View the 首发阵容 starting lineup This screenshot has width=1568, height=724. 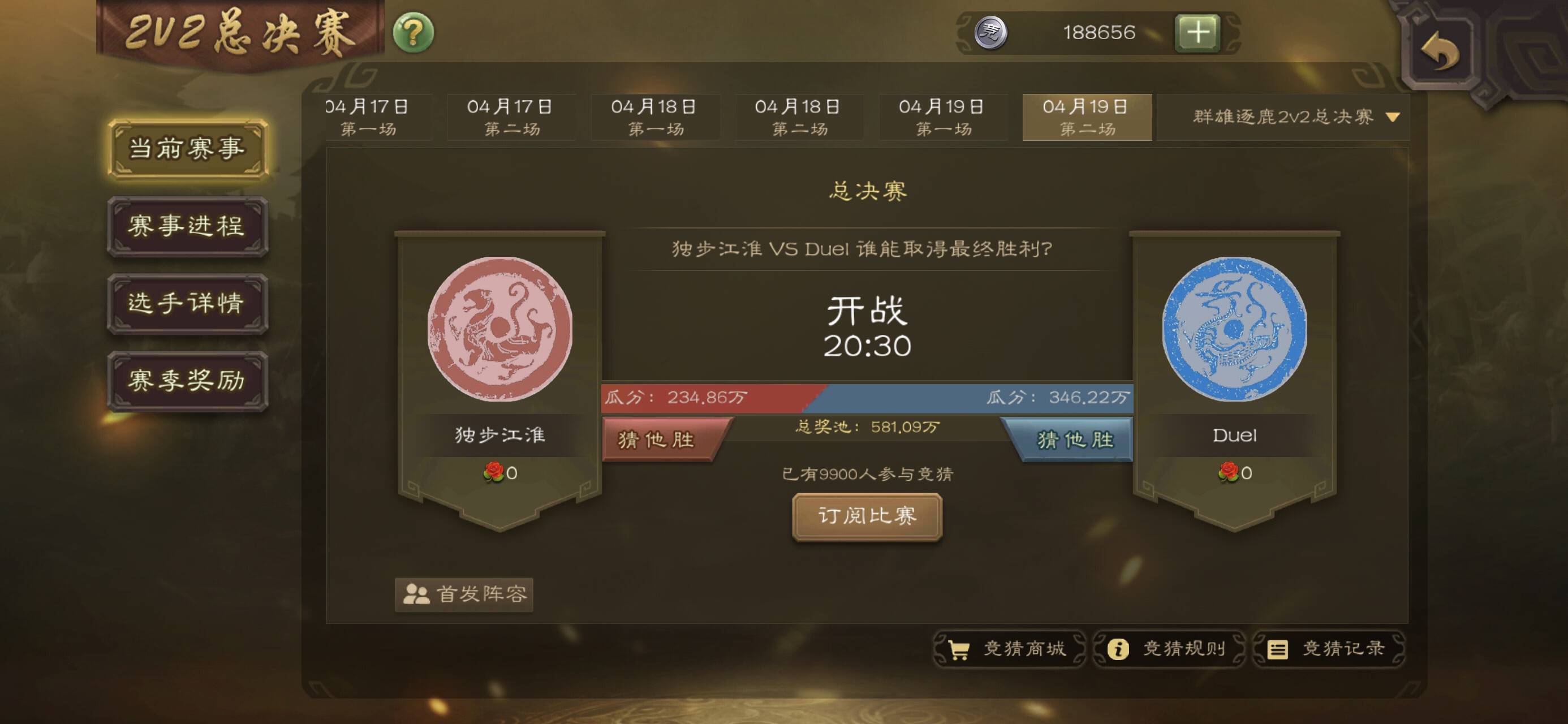[464, 594]
